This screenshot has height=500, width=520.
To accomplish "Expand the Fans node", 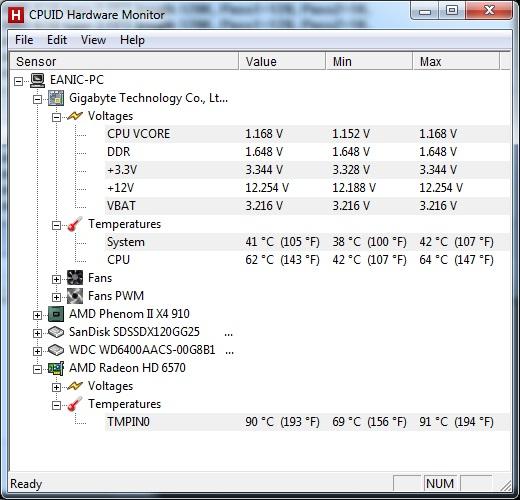I will 56,279.
